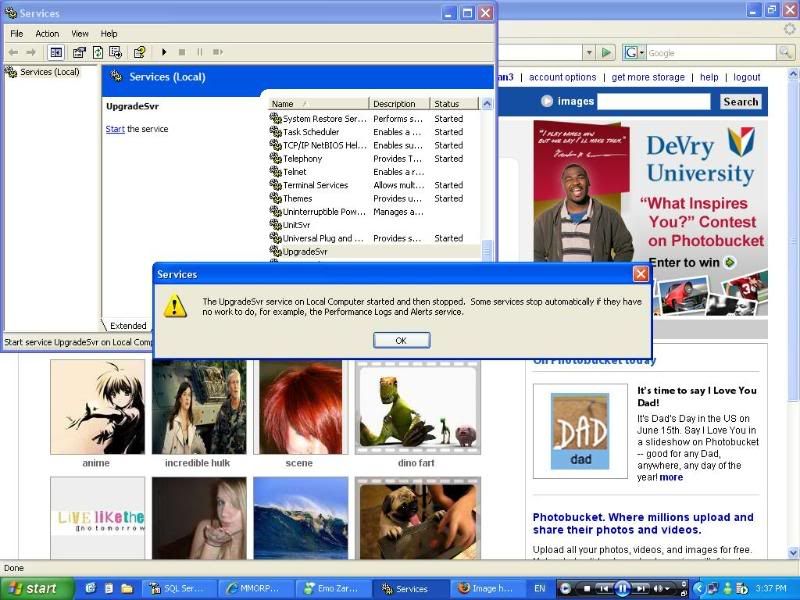Toggle the Show/Hide Console Tree icon

(x=56, y=52)
